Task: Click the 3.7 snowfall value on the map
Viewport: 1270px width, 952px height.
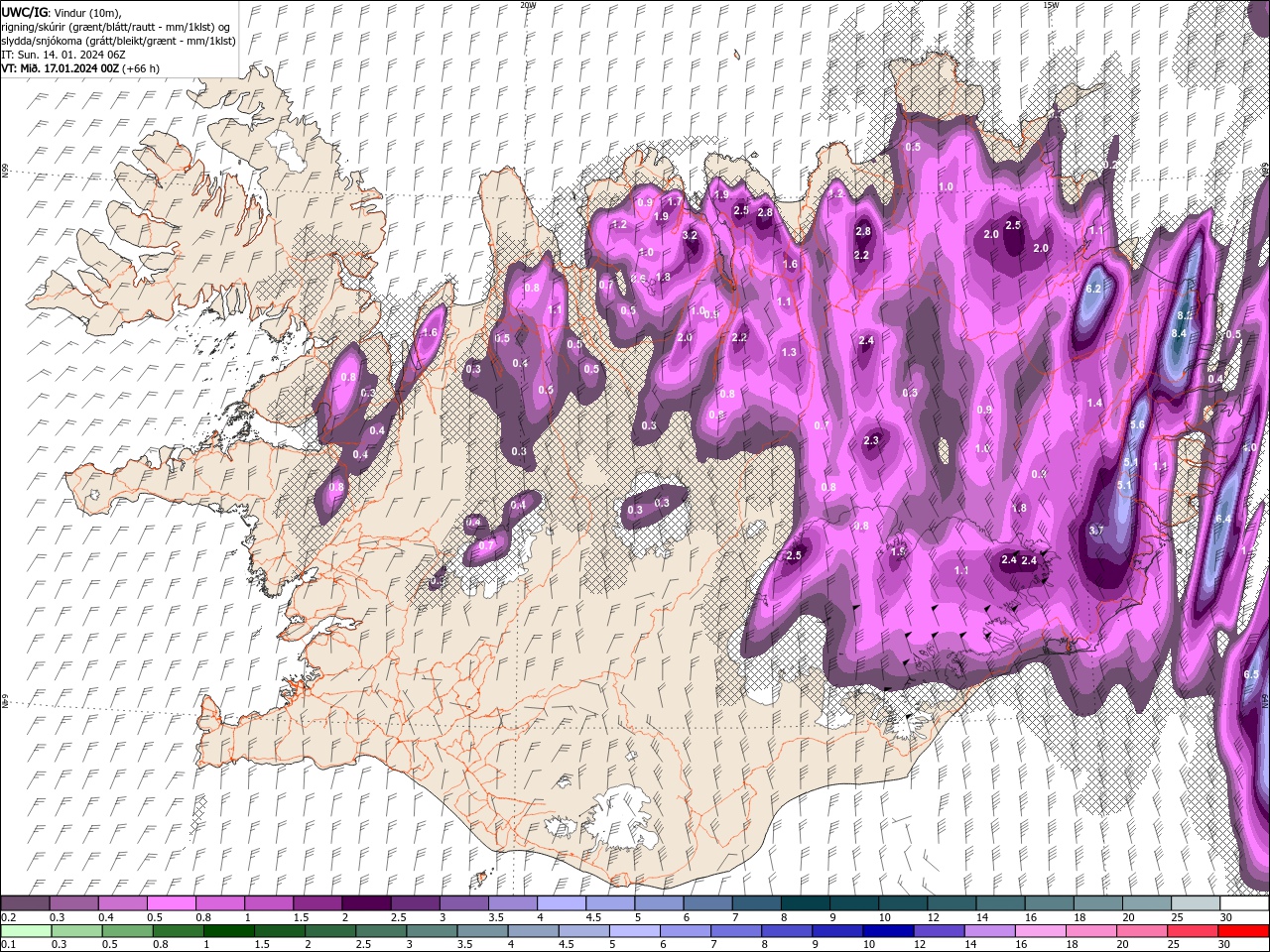Action: pos(1096,531)
